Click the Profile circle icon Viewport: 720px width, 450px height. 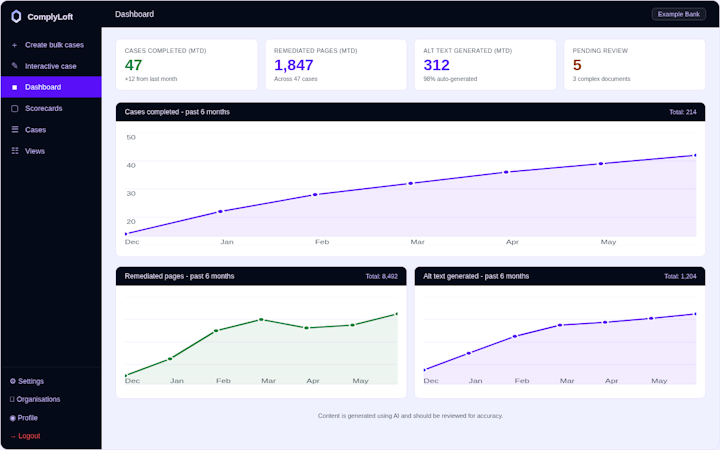13,418
